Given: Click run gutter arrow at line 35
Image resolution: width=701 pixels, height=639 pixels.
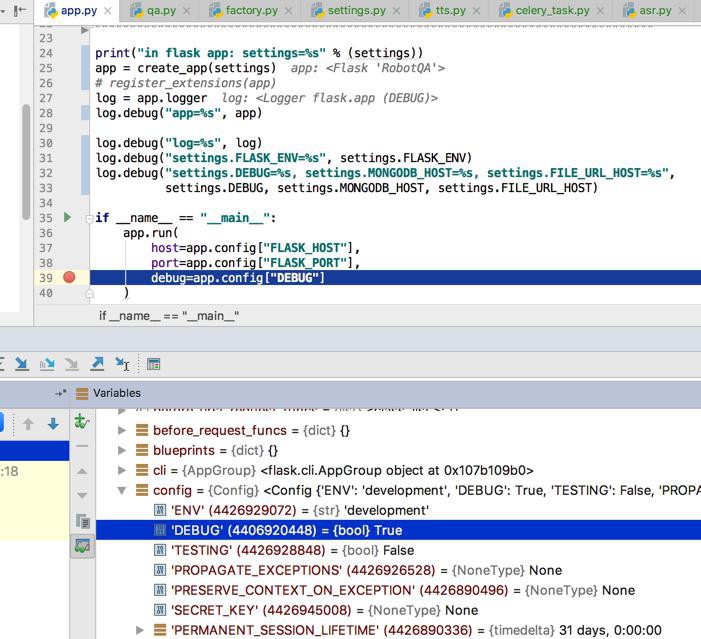Looking at the screenshot, I should tap(67, 217).
